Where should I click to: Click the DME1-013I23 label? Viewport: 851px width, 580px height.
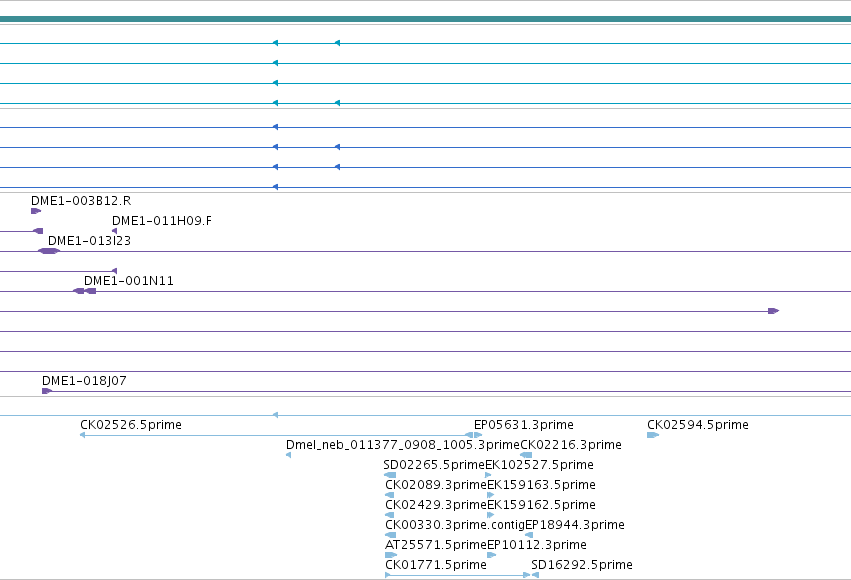click(x=90, y=241)
